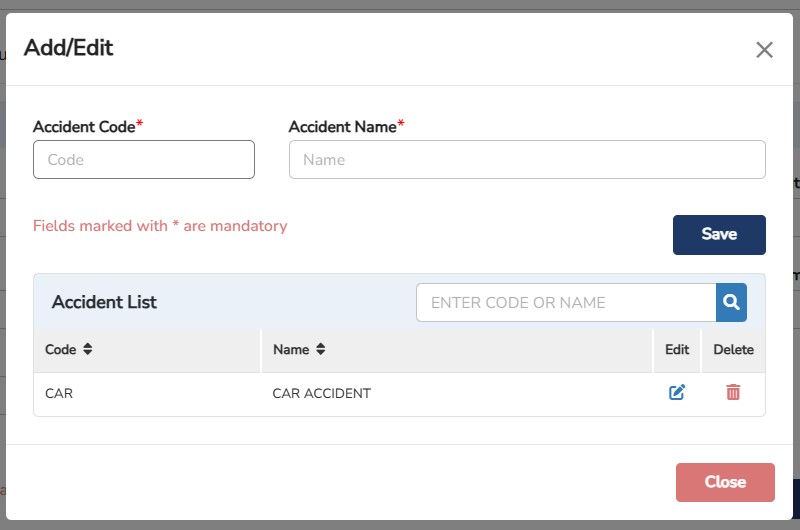Select the CAR ACCIDENT name cell
The image size is (800, 530).
(321, 394)
